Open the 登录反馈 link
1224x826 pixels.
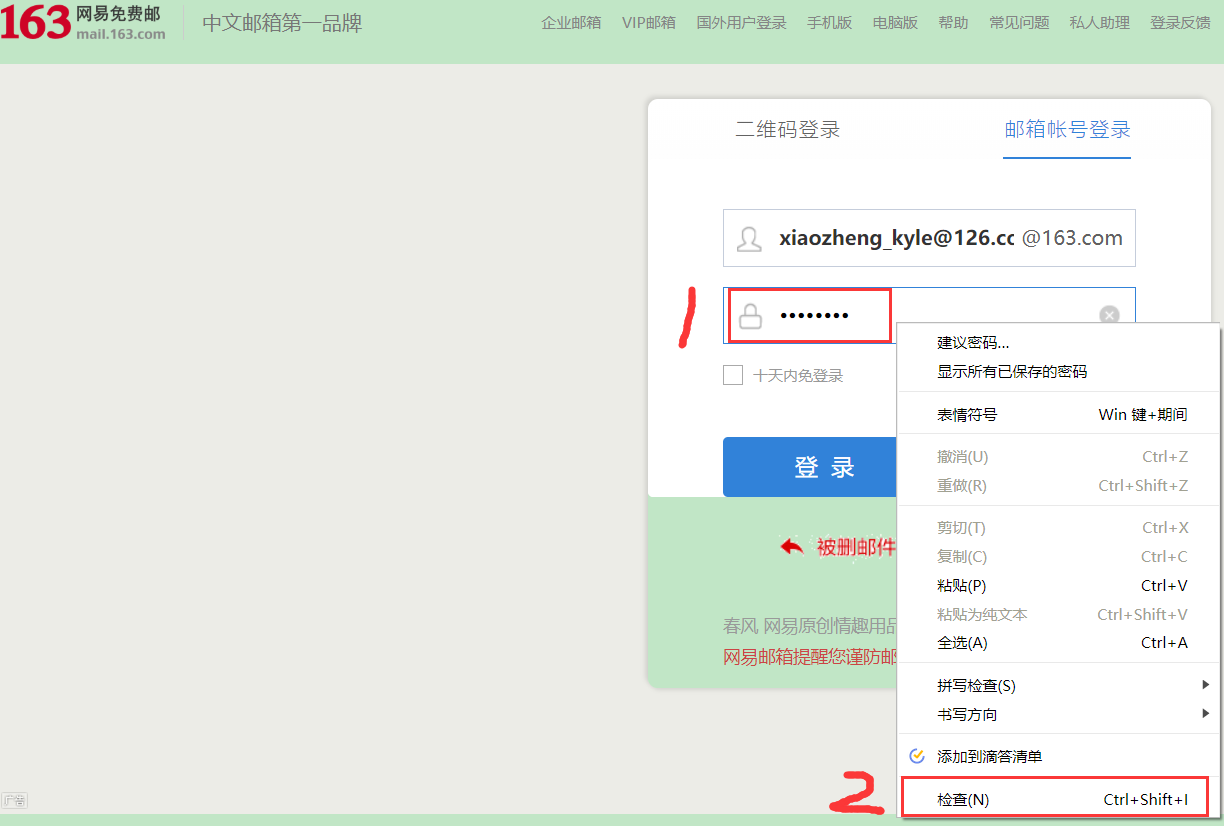(x=1180, y=22)
